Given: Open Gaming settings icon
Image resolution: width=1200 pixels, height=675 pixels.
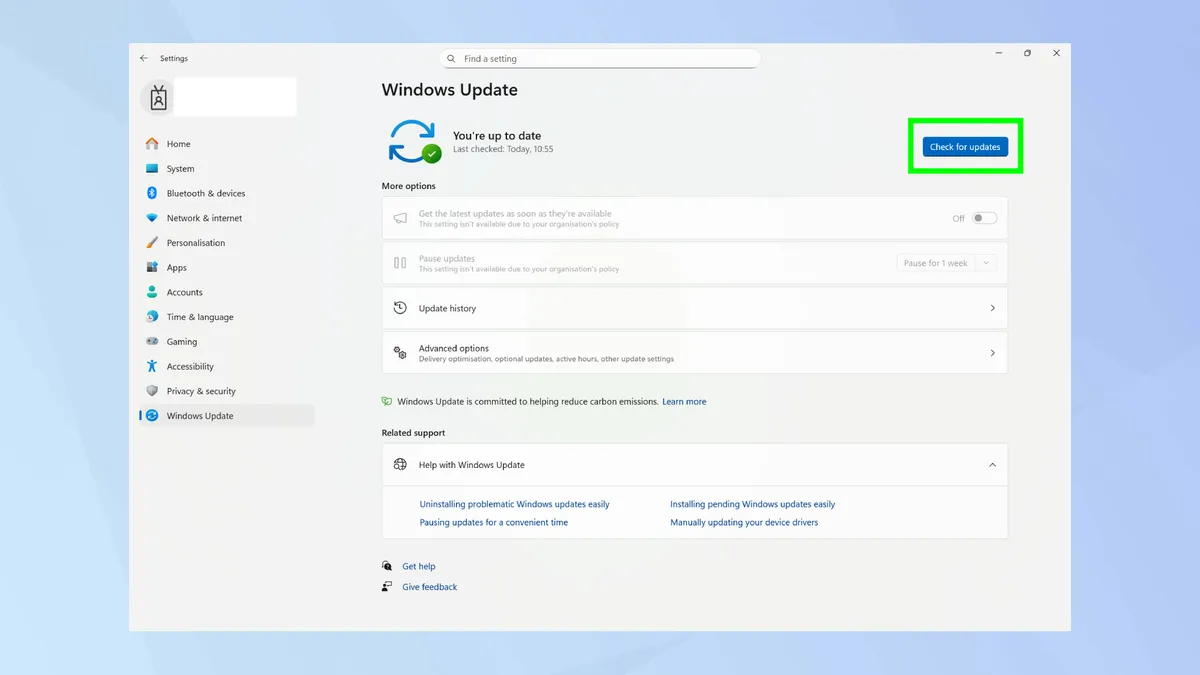Looking at the screenshot, I should click(152, 341).
